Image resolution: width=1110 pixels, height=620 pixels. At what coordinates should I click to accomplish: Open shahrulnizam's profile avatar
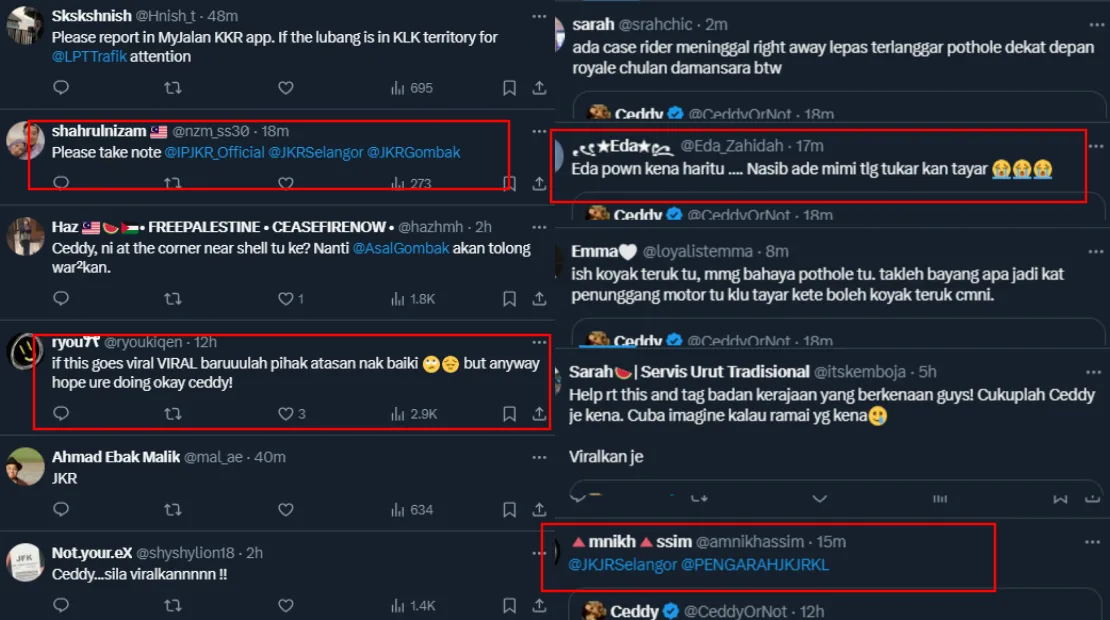tap(25, 141)
